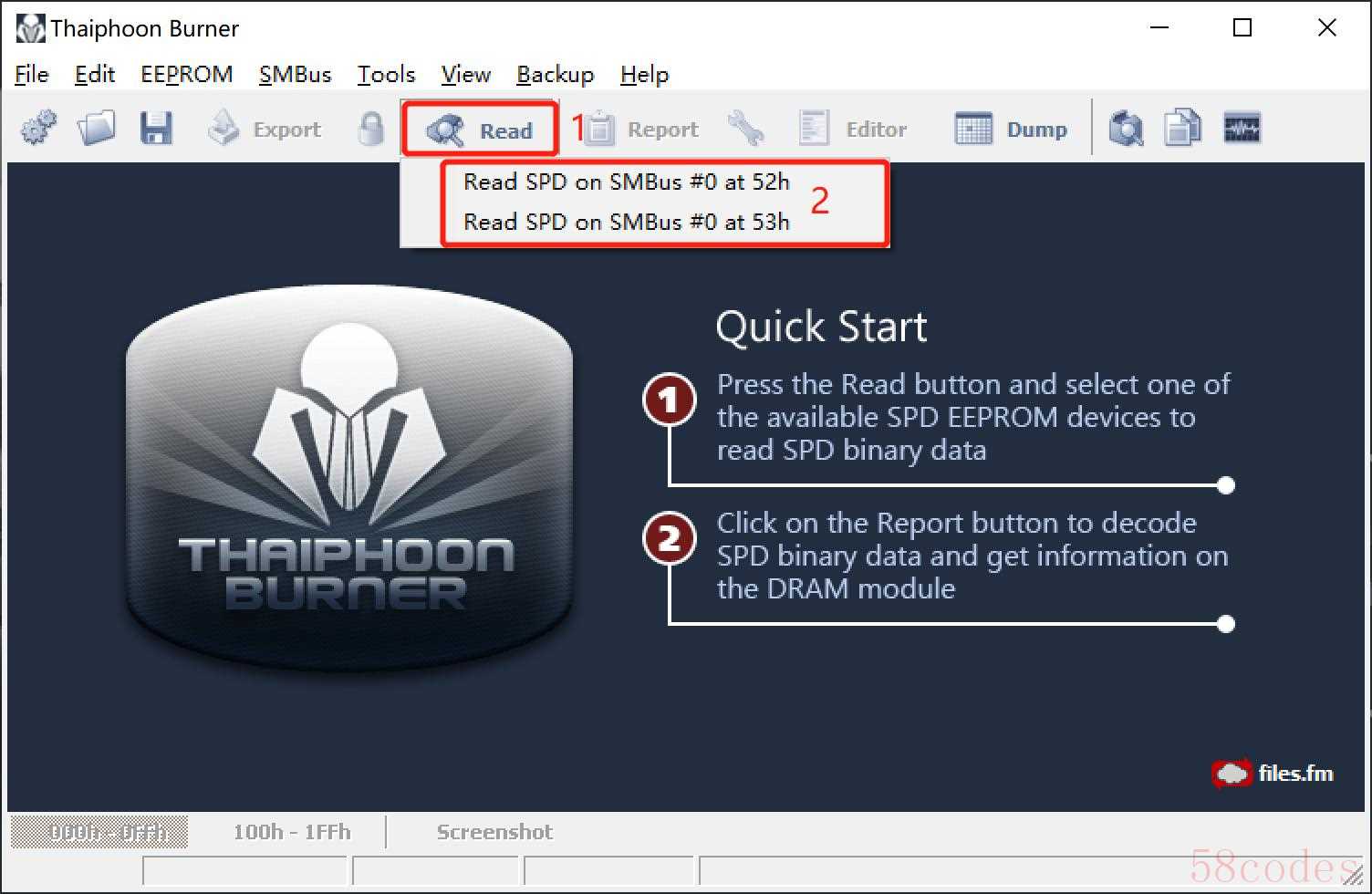Image resolution: width=1372 pixels, height=894 pixels.
Task: Open the Edit menu
Action: tap(95, 75)
